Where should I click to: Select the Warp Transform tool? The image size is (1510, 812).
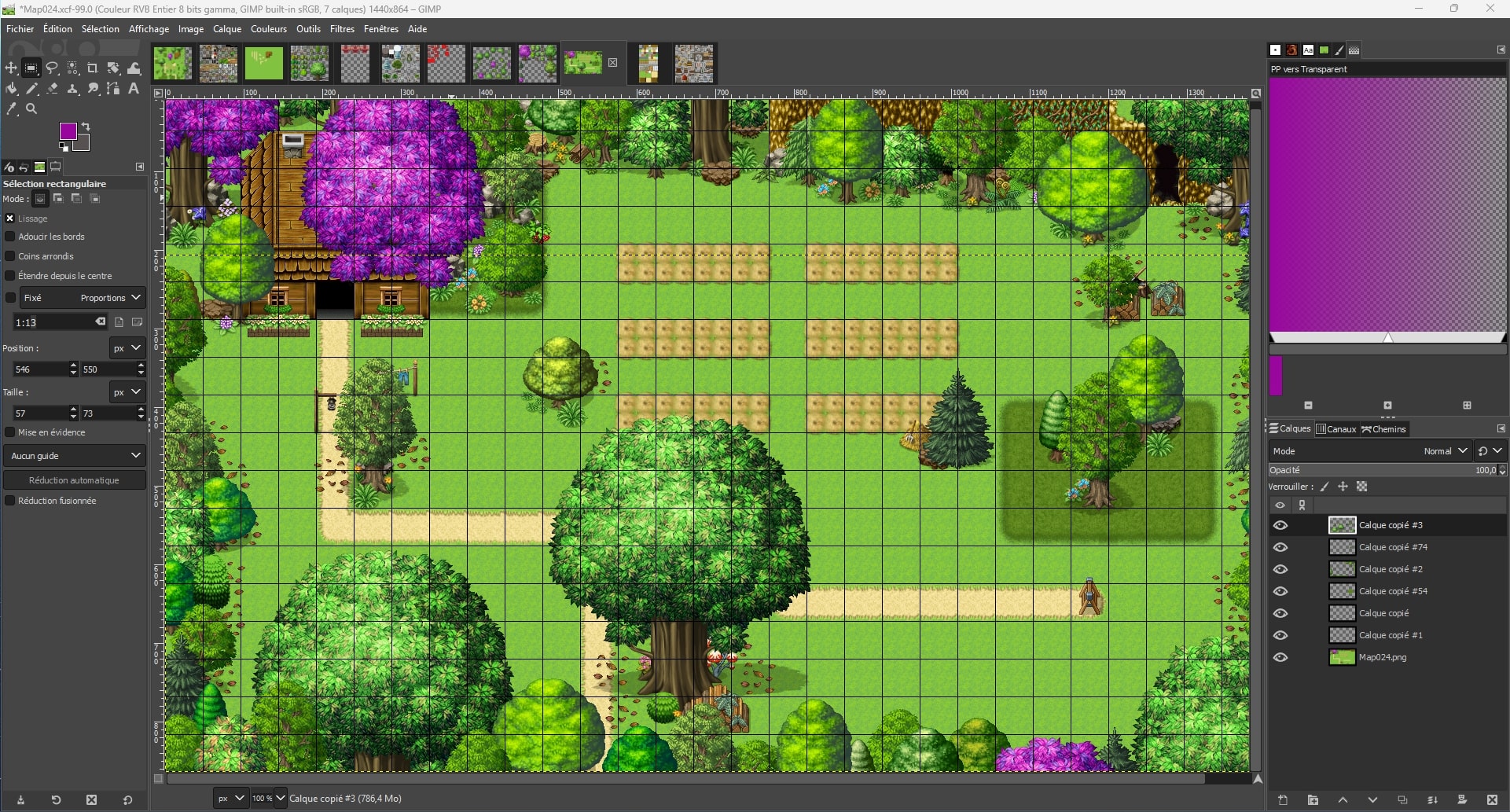click(x=134, y=68)
